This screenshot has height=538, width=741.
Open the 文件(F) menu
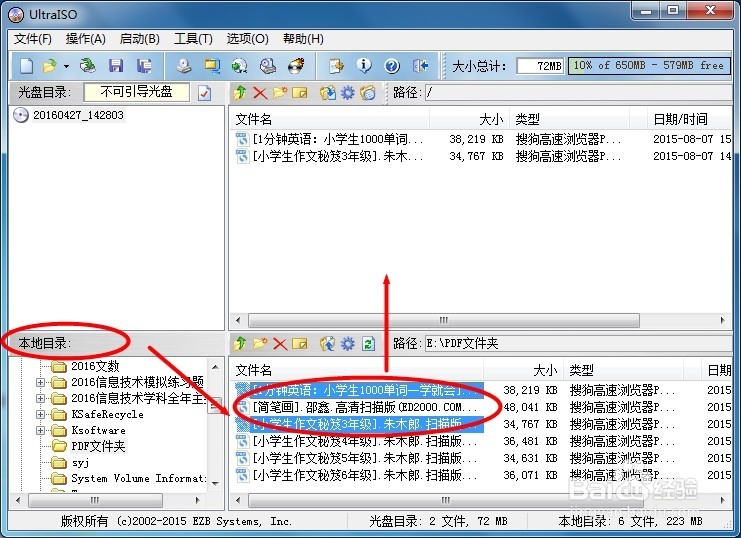pos(33,39)
